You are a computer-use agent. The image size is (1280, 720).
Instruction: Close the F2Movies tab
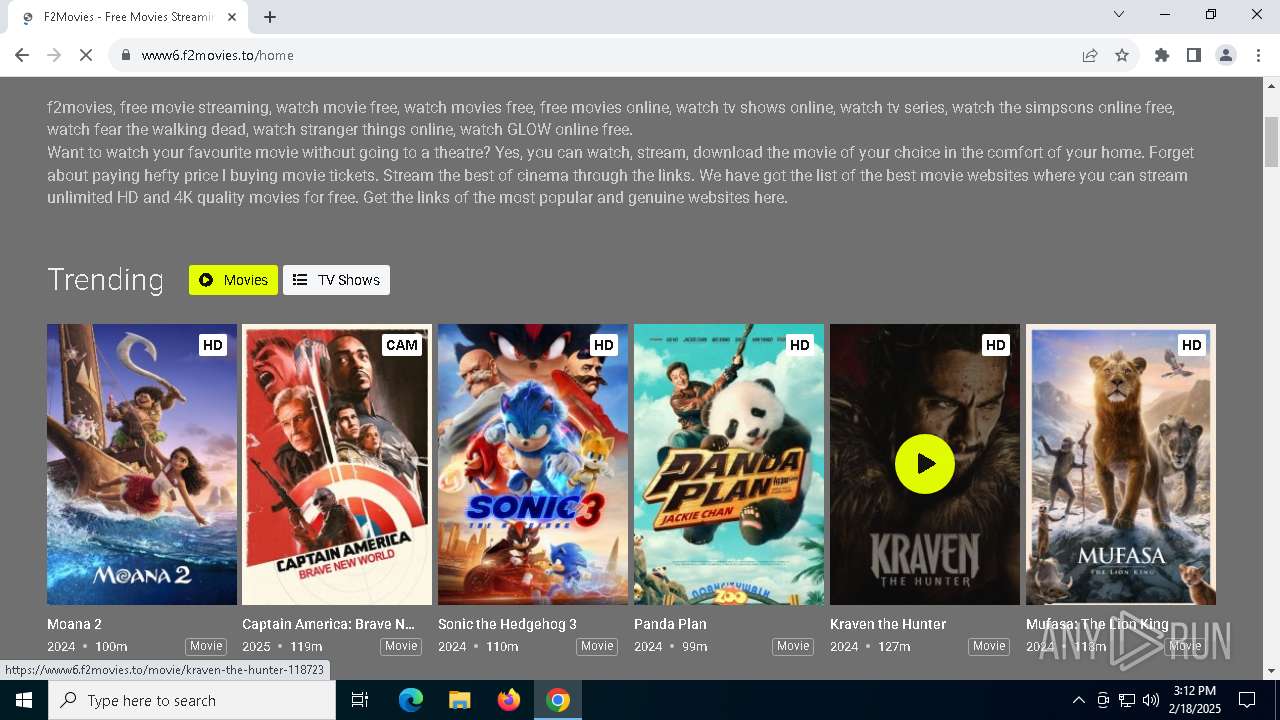pos(232,17)
